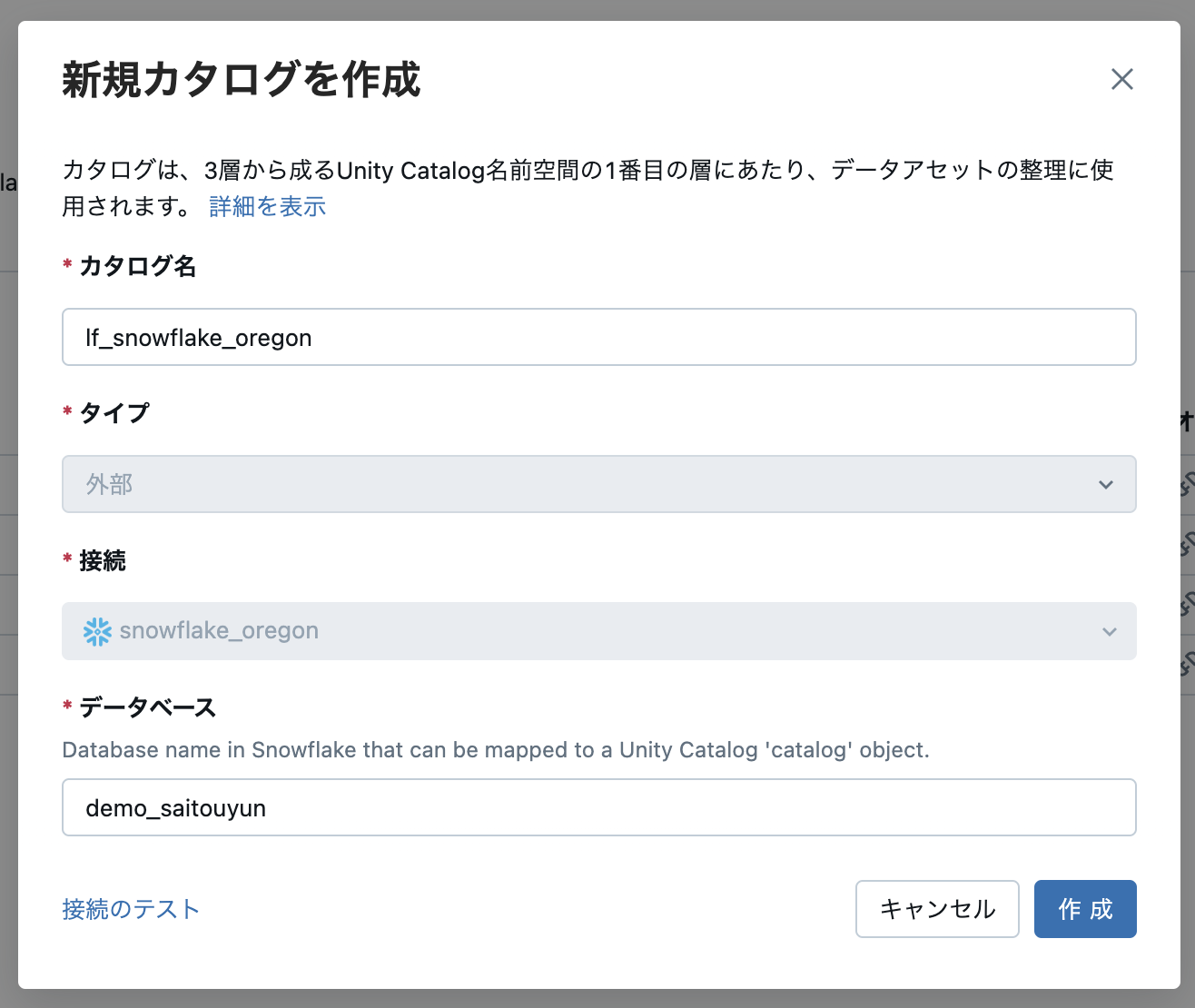Click the 接続 label text
Image resolution: width=1195 pixels, height=1008 pixels.
click(x=102, y=560)
